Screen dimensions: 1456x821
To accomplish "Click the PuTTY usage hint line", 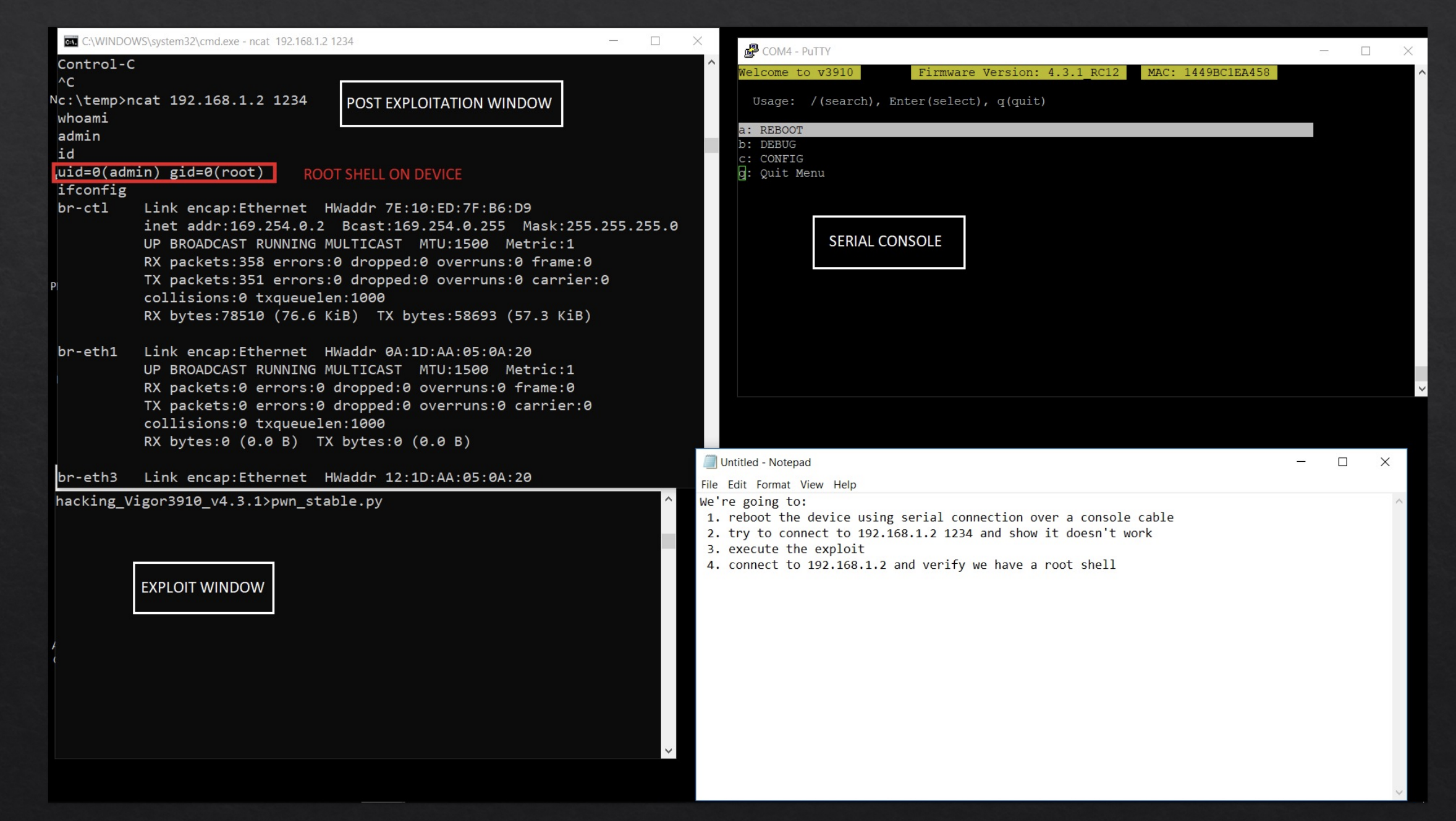I will pyautogui.click(x=899, y=101).
